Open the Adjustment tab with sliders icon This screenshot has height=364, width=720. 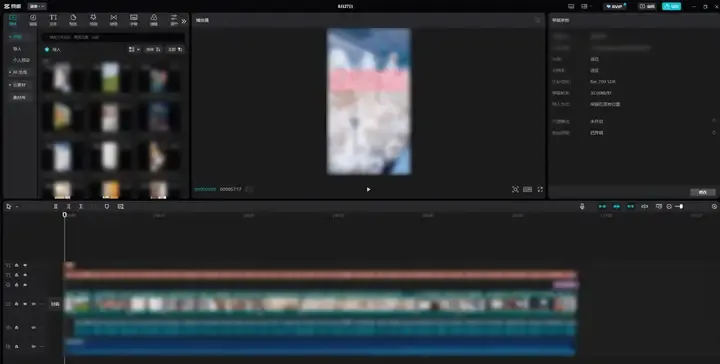[174, 20]
